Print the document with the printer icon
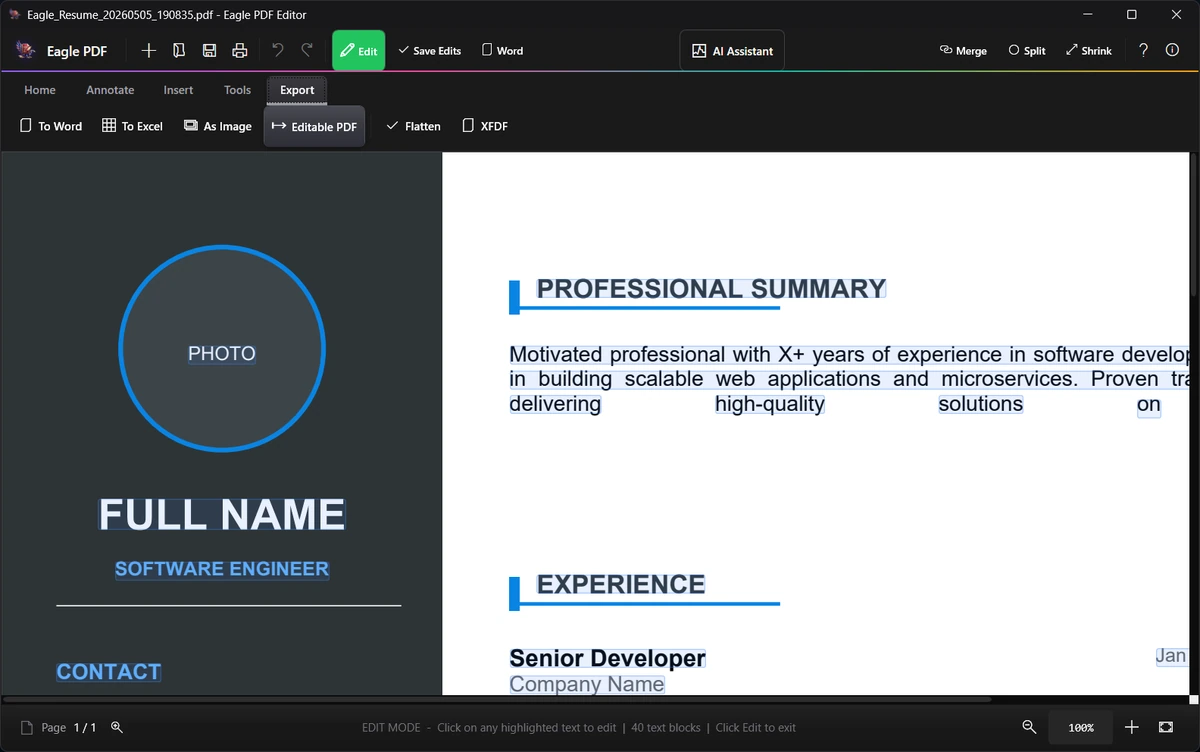 239,50
